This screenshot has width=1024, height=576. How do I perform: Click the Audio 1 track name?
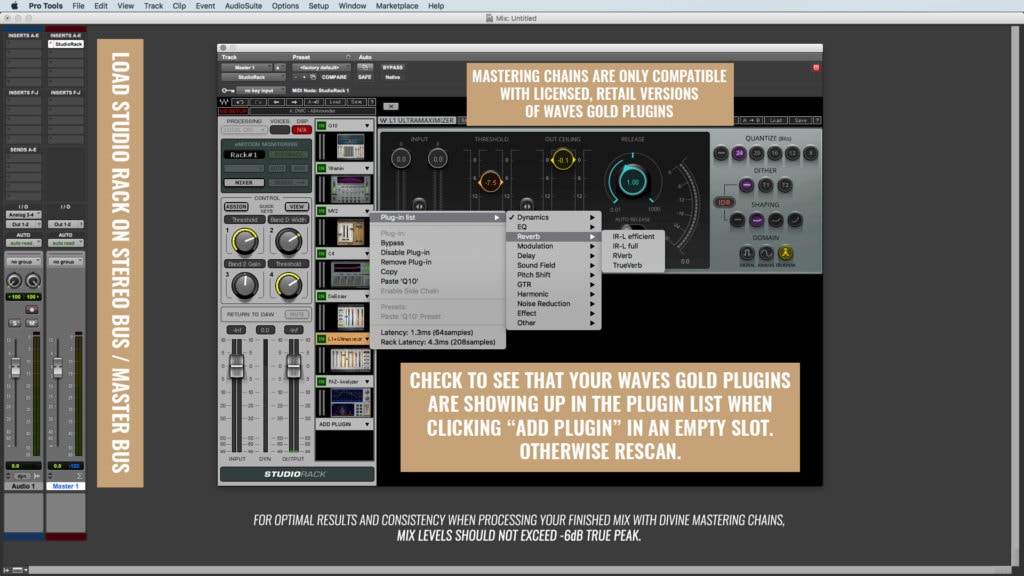coord(24,487)
